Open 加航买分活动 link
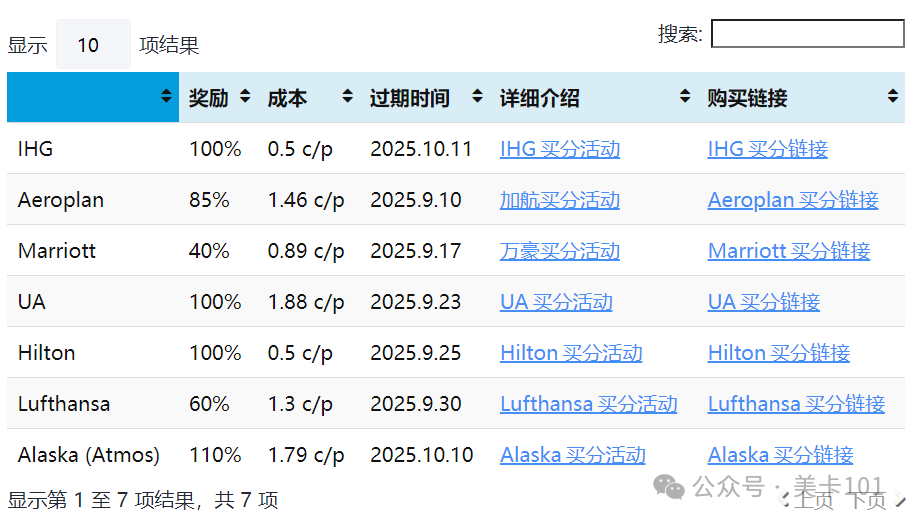Image resolution: width=912 pixels, height=522 pixels. [x=560, y=200]
